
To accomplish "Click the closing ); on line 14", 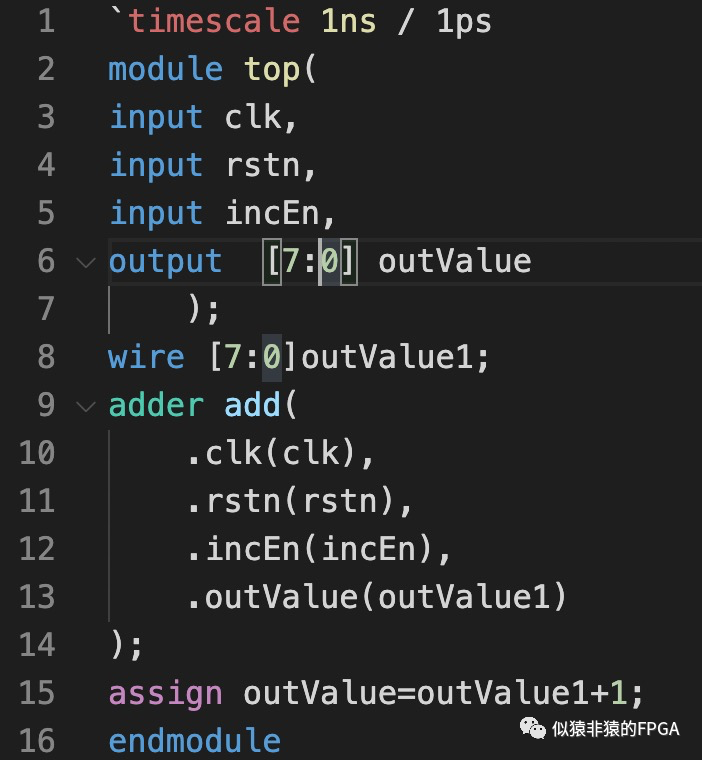I will [x=127, y=646].
